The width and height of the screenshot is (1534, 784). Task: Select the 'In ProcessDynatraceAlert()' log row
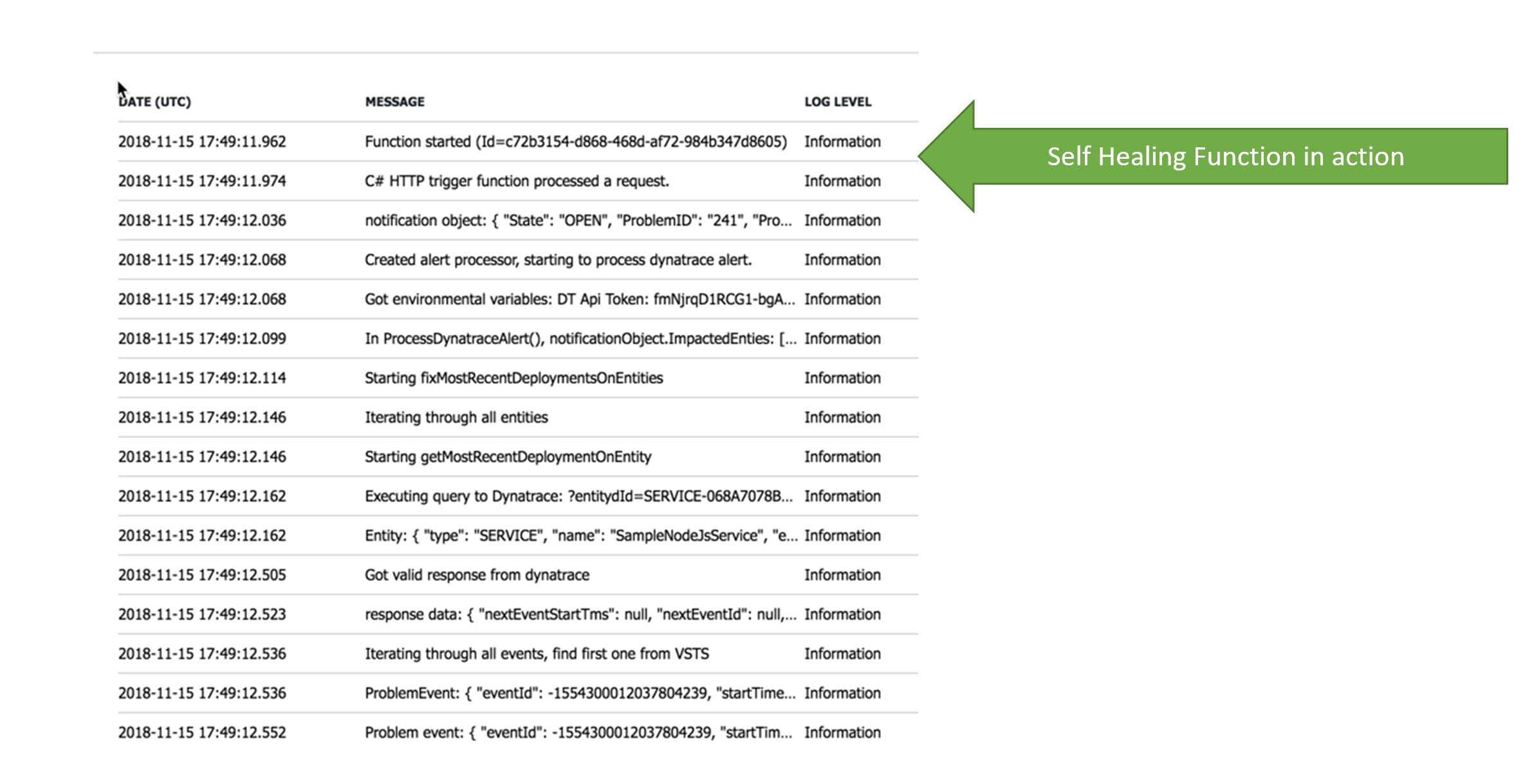tap(580, 339)
